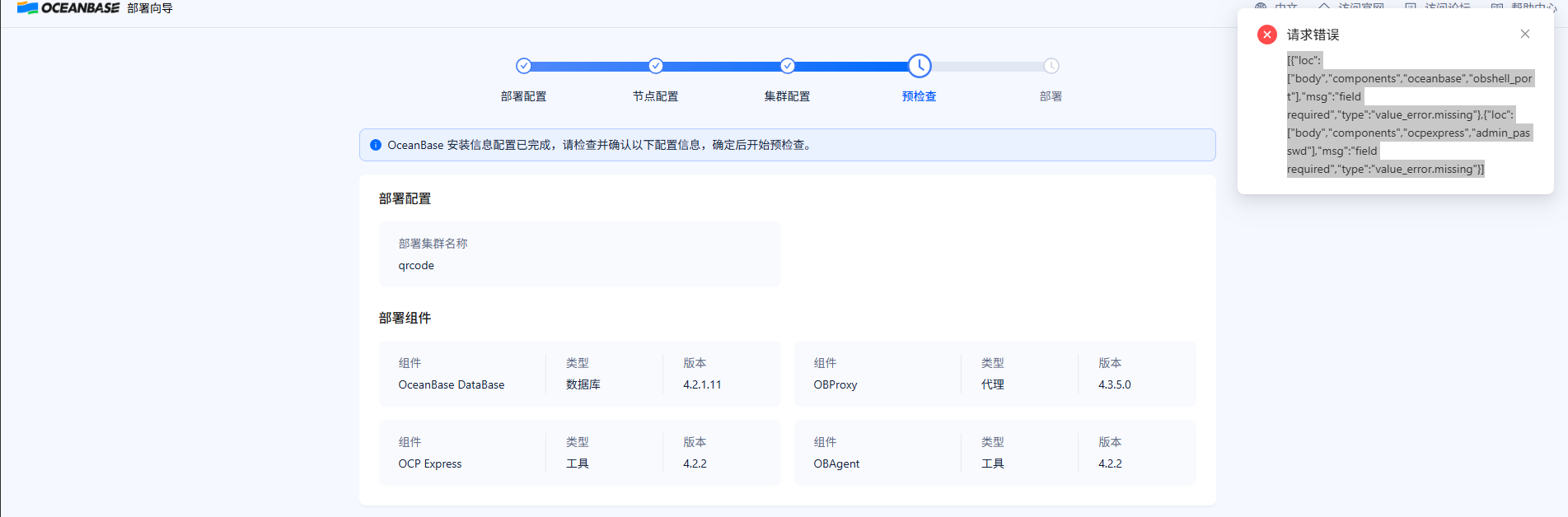1568x517 pixels.
Task: Click the OceanBase DataBase component name
Action: tap(452, 384)
